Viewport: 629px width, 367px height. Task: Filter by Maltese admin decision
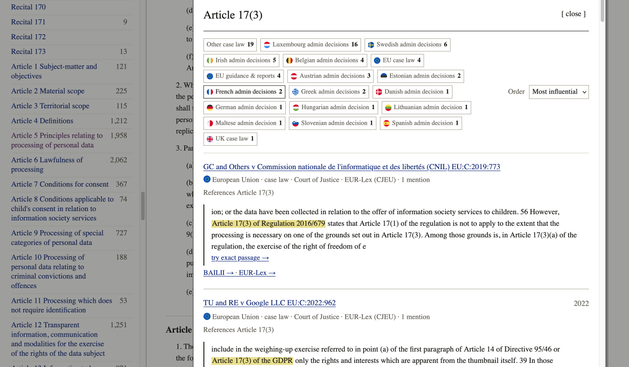[244, 123]
